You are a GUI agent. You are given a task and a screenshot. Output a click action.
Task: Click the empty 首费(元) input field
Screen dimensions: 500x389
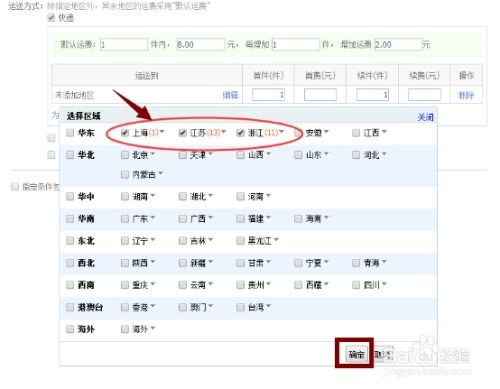click(x=320, y=95)
